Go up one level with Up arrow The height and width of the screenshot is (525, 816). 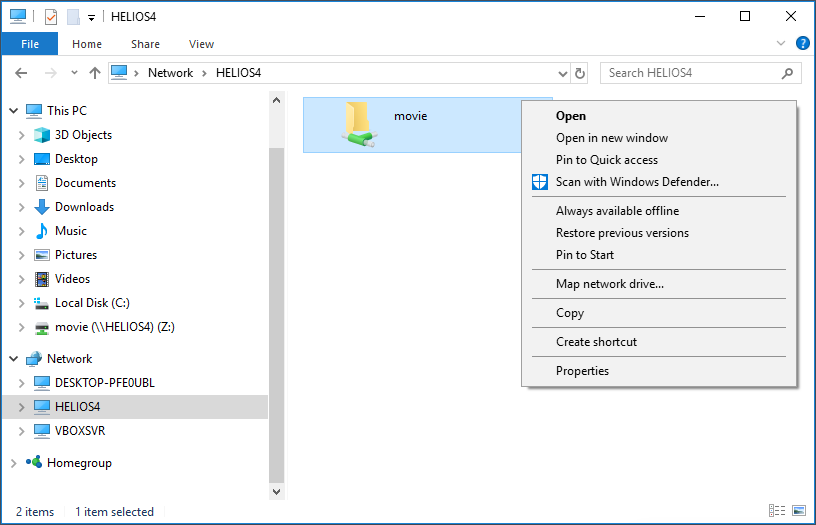(94, 73)
